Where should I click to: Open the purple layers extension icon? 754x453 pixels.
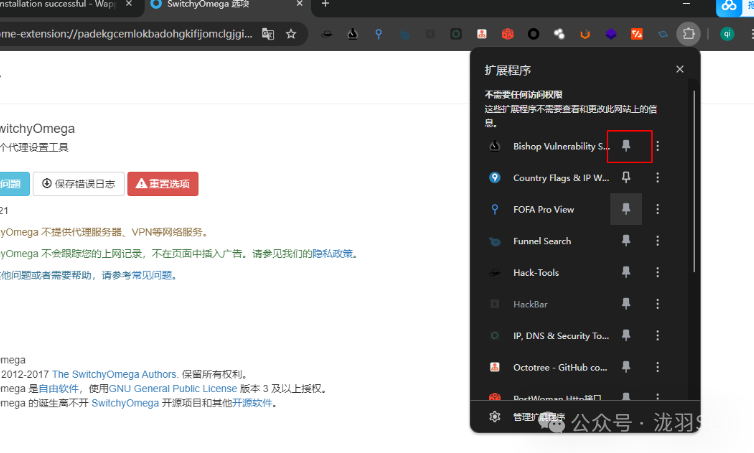click(611, 34)
